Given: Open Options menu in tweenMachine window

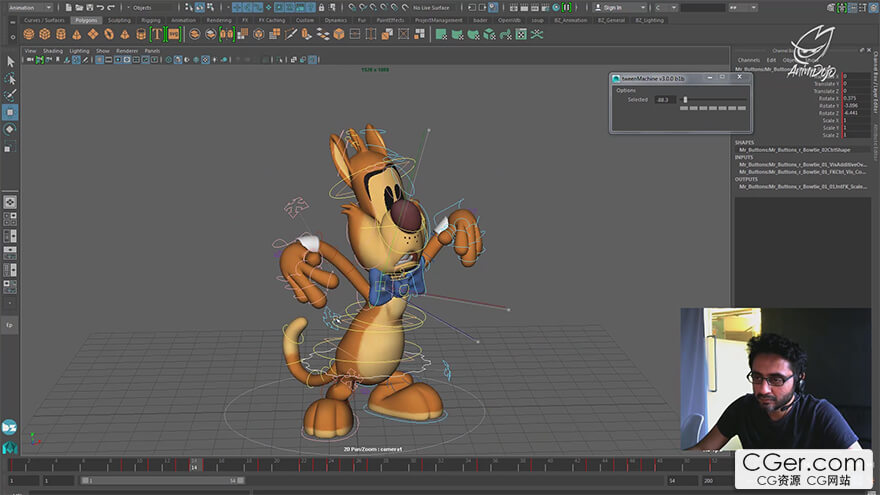Looking at the screenshot, I should 626,90.
